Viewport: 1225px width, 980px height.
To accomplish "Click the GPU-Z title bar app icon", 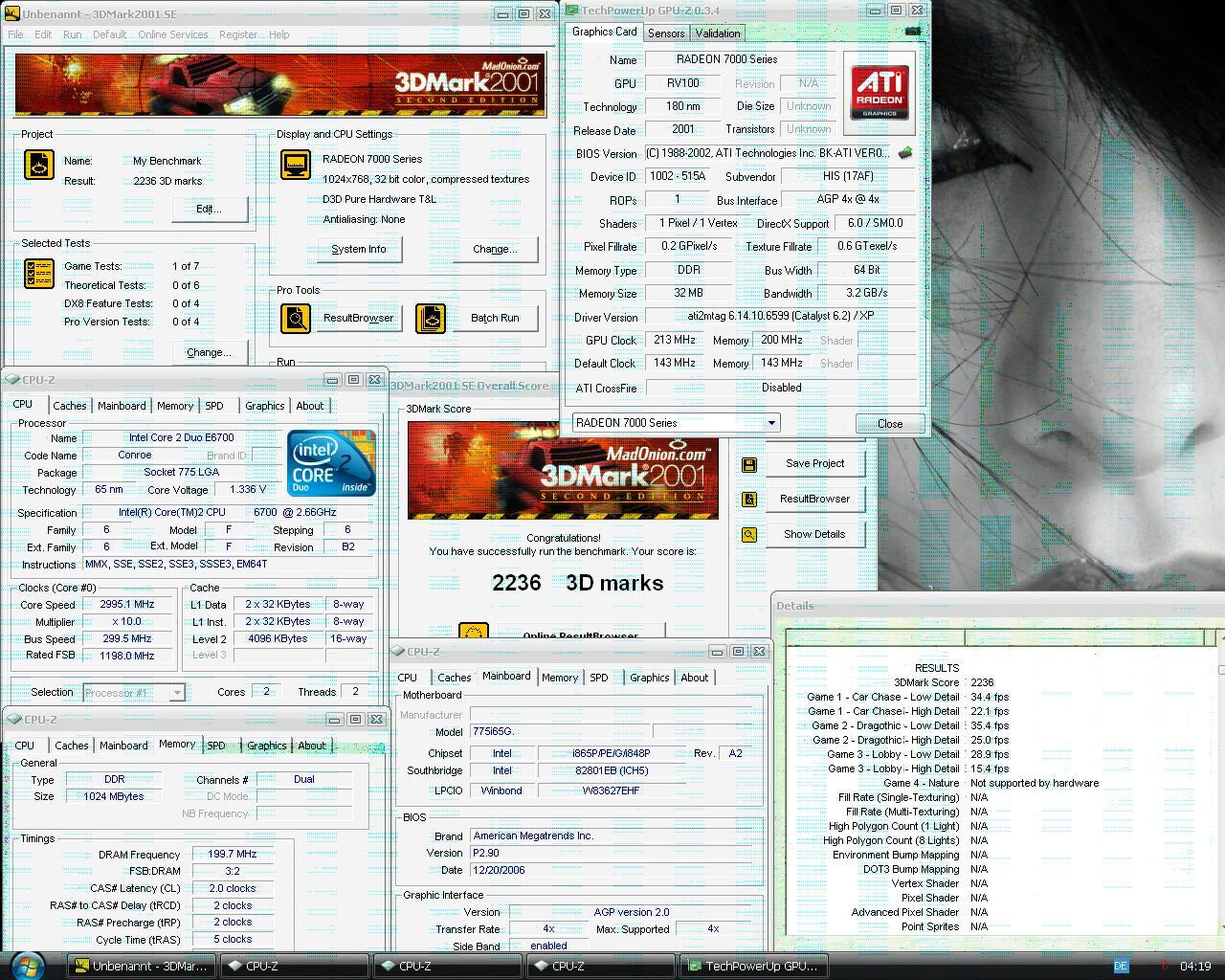I will click(571, 11).
